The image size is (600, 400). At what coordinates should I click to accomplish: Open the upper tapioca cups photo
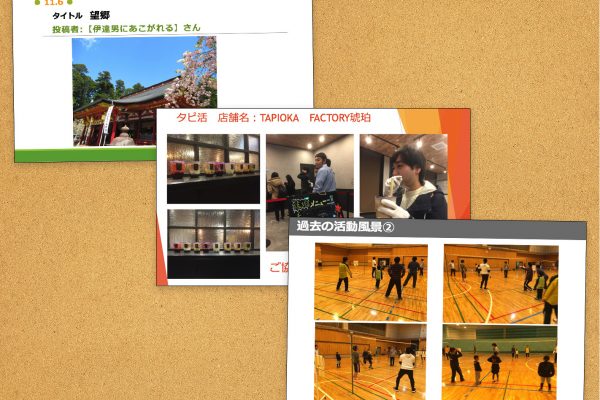[214, 169]
